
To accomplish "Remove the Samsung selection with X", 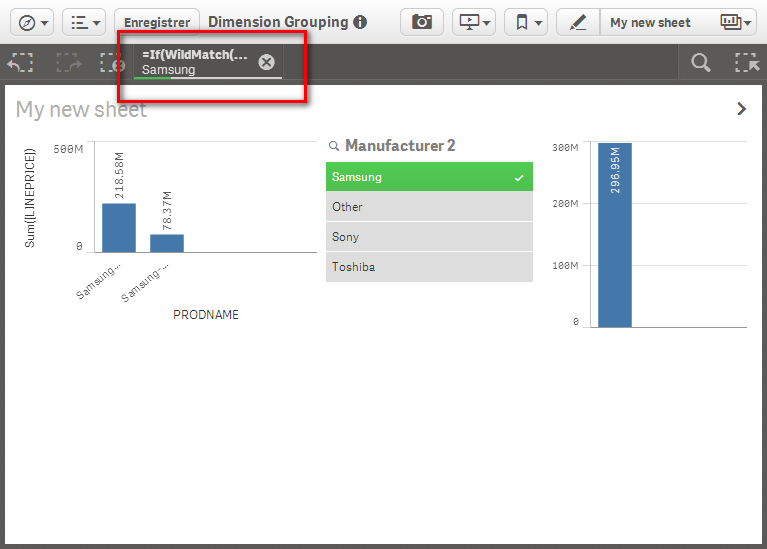I will pyautogui.click(x=267, y=62).
